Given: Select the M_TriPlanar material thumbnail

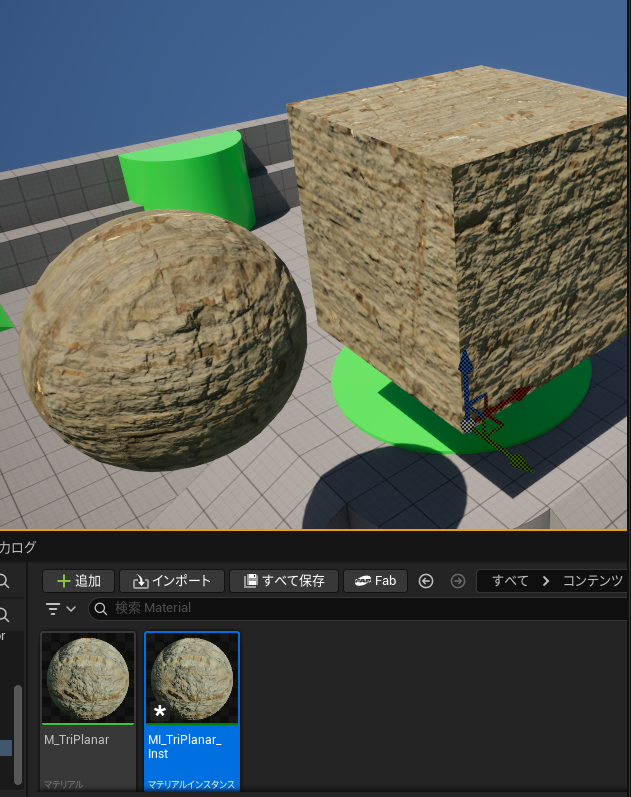Looking at the screenshot, I should pyautogui.click(x=88, y=679).
